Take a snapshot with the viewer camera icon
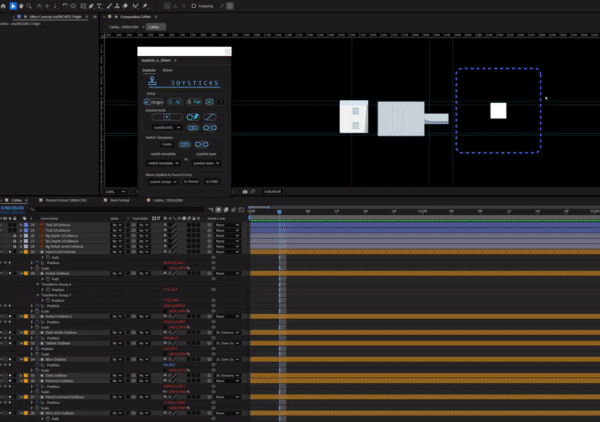Screen dimensions: 600x422 (x=245, y=191)
